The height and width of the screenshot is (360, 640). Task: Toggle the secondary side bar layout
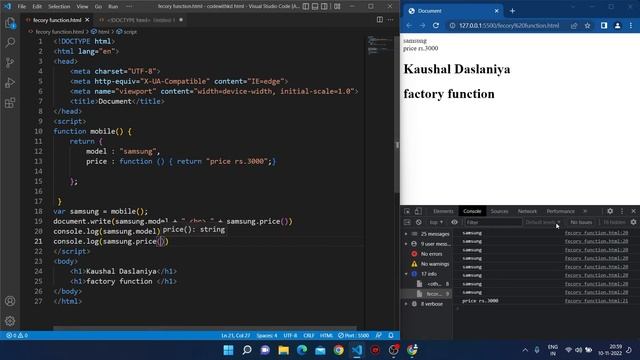coord(324,7)
